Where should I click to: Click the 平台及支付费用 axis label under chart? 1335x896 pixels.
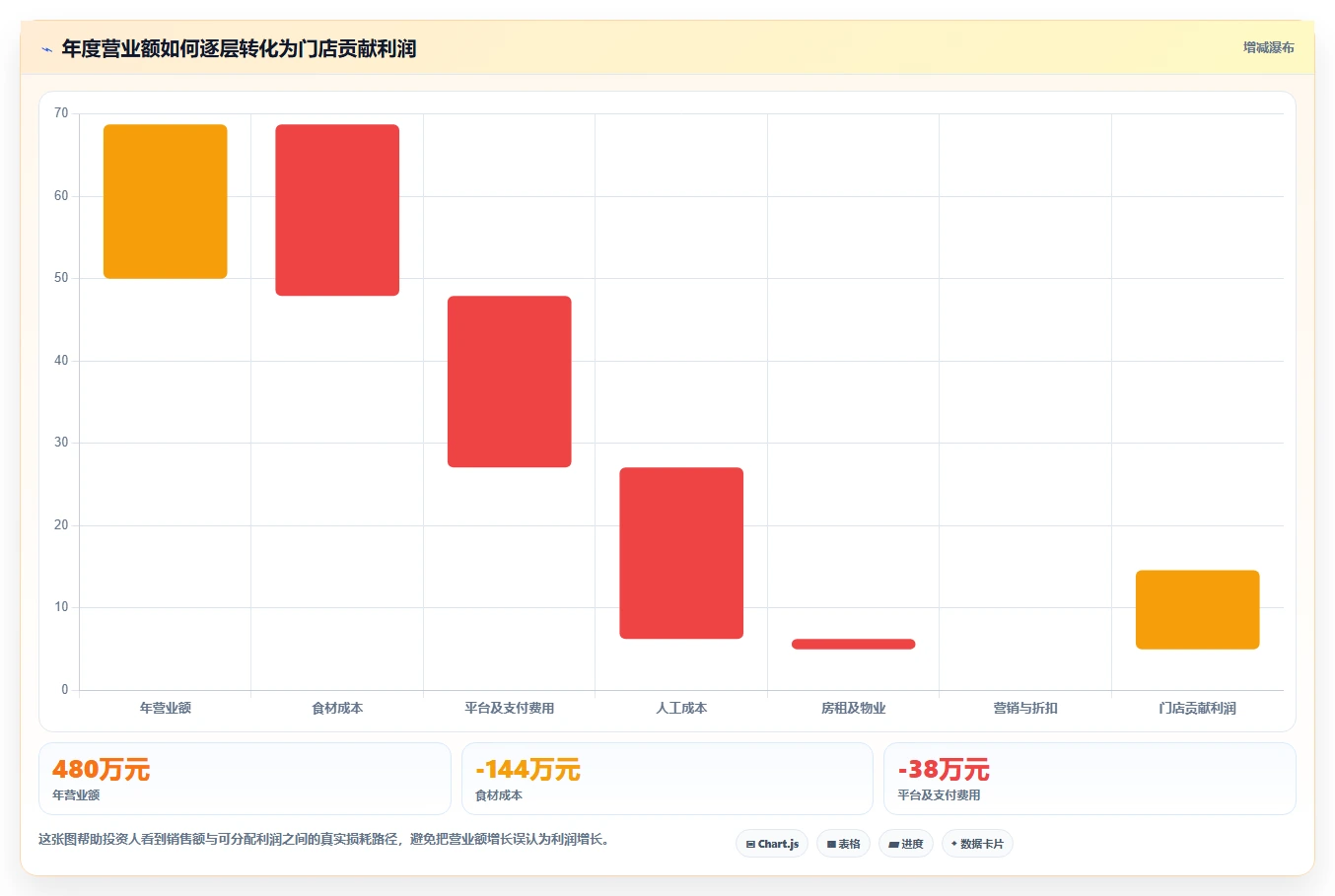click(510, 708)
